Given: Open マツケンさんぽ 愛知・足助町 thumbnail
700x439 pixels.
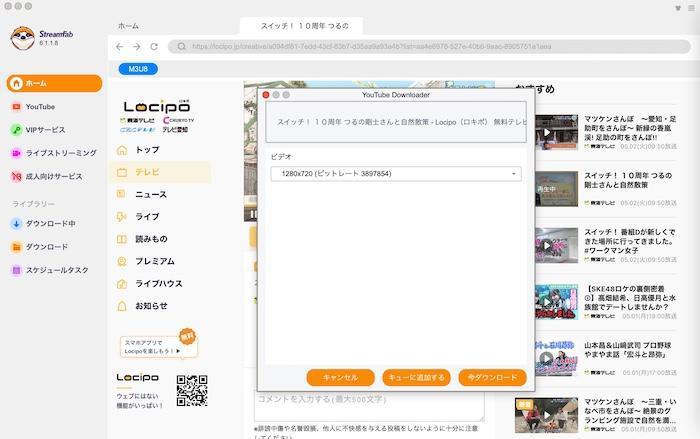Looking at the screenshot, I should pyautogui.click(x=557, y=132).
